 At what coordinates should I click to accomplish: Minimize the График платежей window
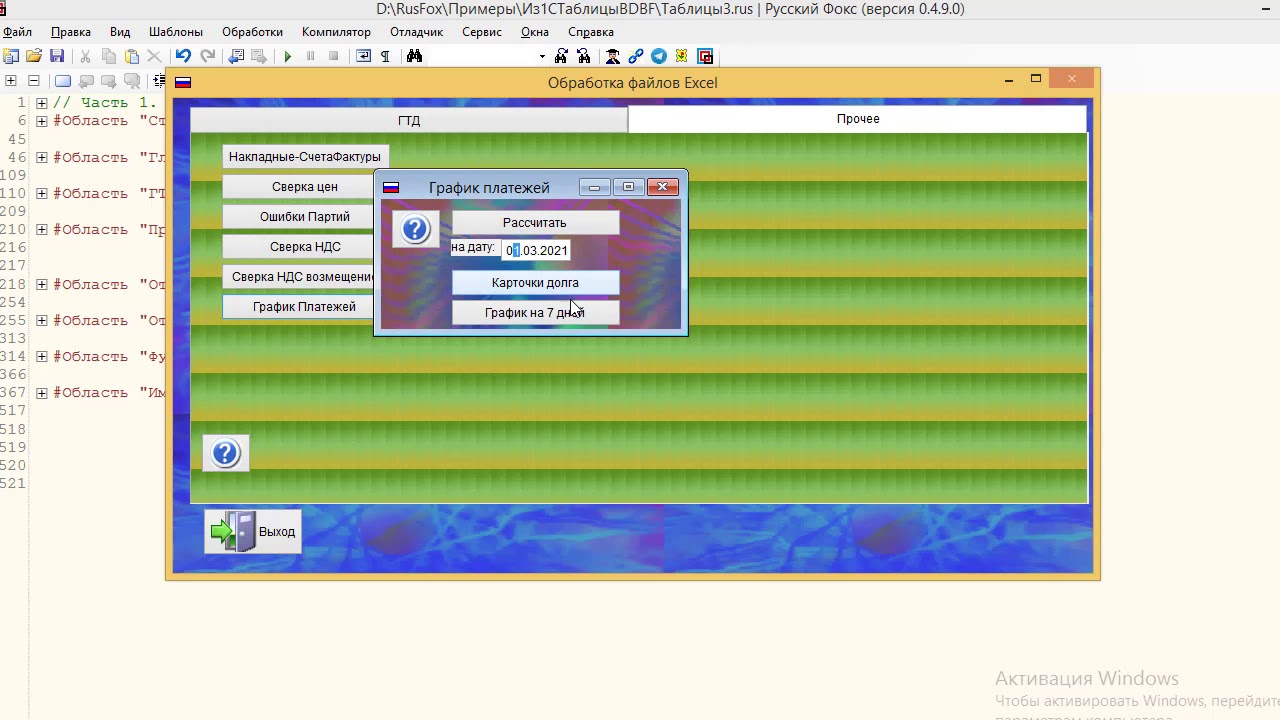pyautogui.click(x=594, y=187)
